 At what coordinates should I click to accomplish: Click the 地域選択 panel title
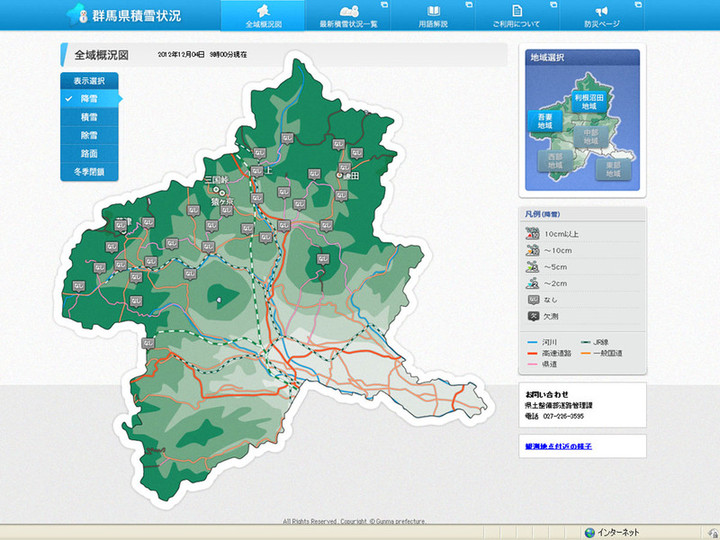[547, 57]
